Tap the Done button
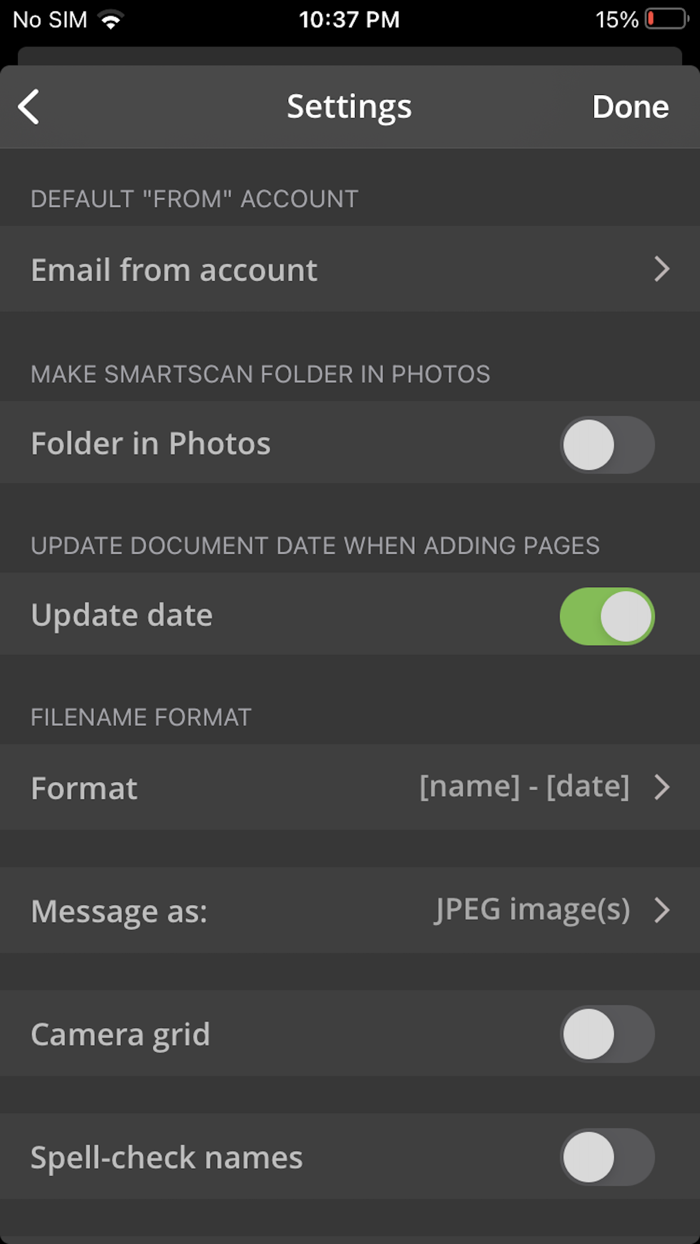Image resolution: width=700 pixels, height=1244 pixels. [x=630, y=106]
